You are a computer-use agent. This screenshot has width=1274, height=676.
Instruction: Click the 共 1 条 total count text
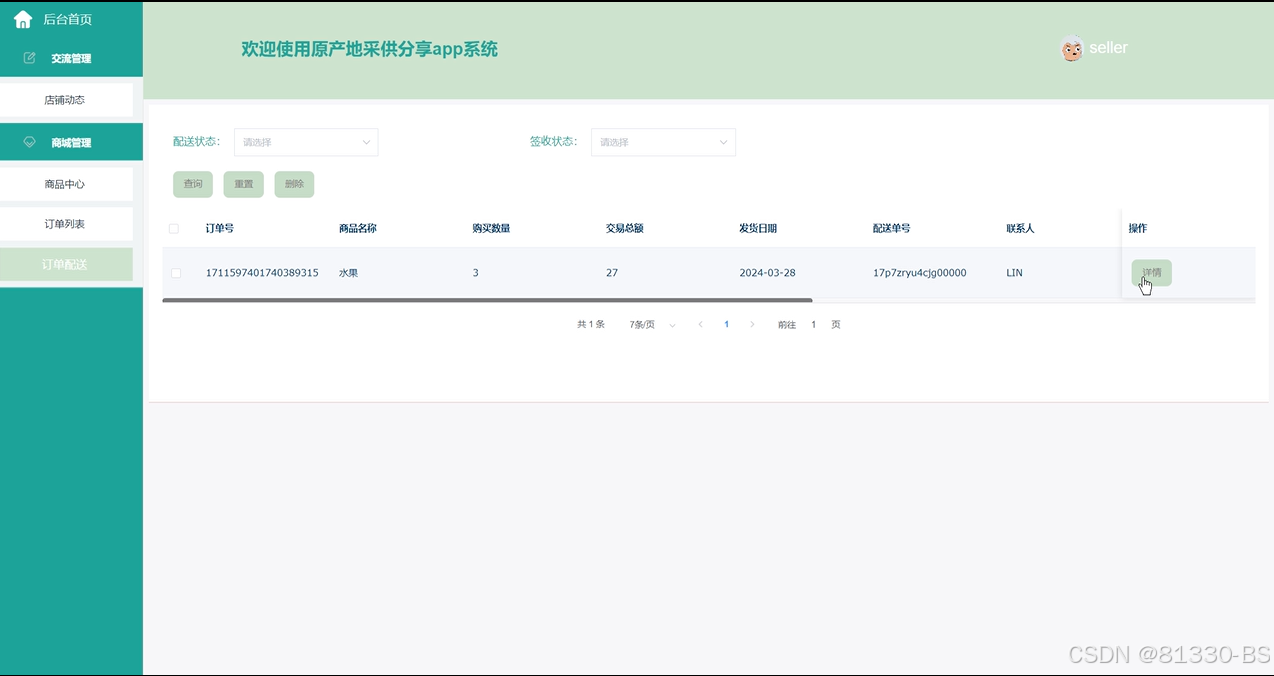(x=591, y=324)
